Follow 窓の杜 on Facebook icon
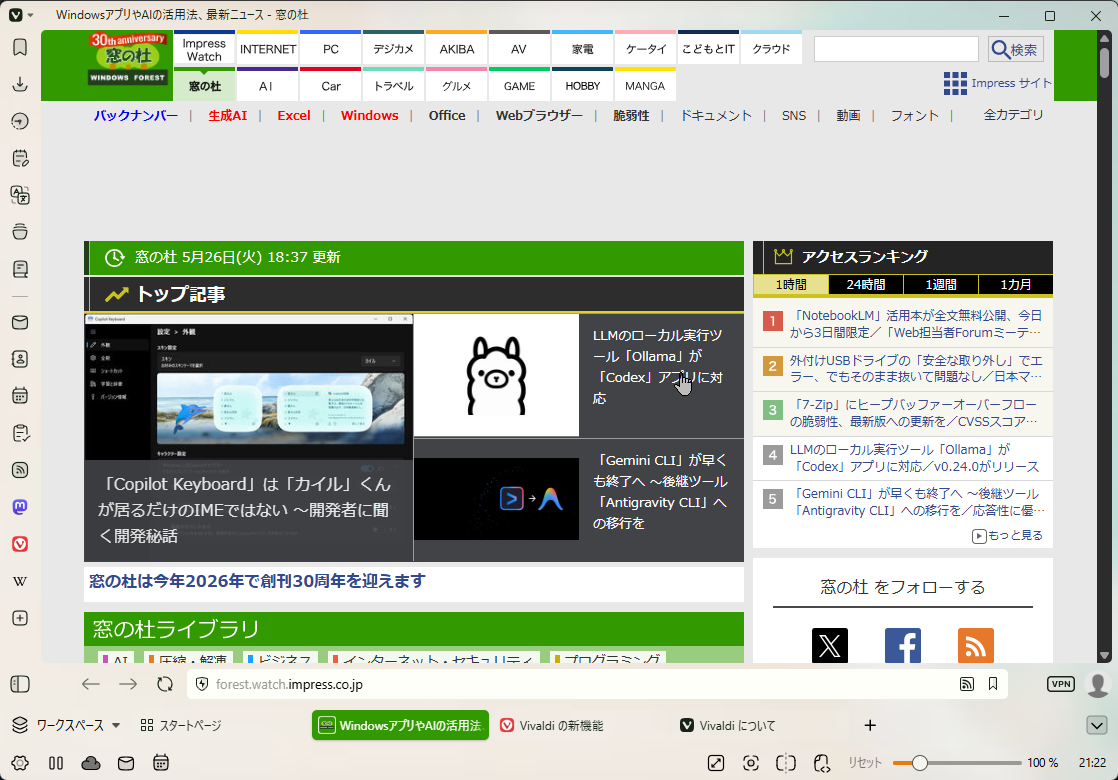 pyautogui.click(x=903, y=646)
